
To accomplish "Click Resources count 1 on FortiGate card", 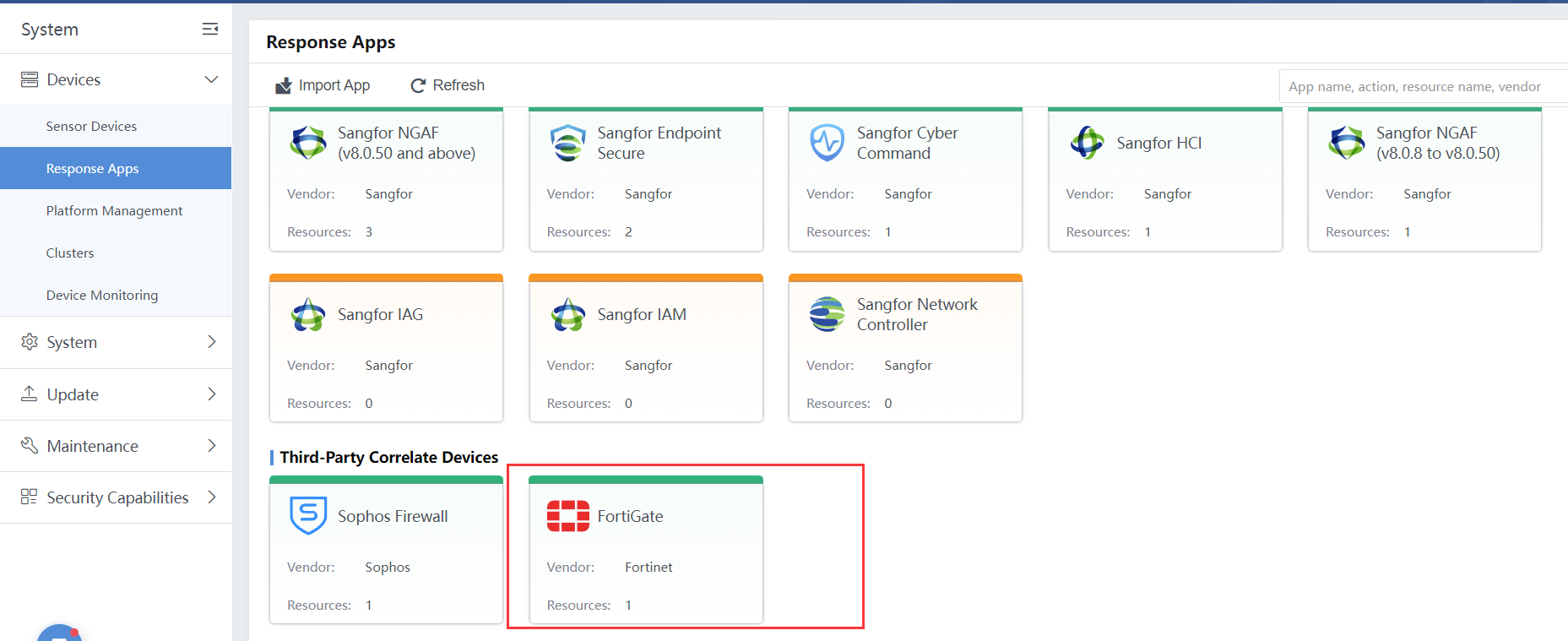I will click(628, 605).
